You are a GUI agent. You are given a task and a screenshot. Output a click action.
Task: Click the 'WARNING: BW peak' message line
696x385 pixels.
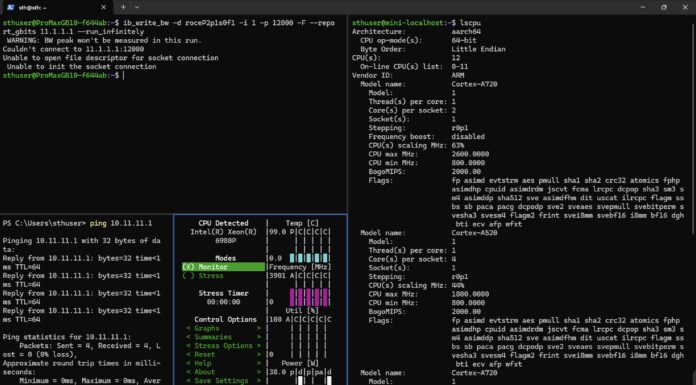(104, 40)
